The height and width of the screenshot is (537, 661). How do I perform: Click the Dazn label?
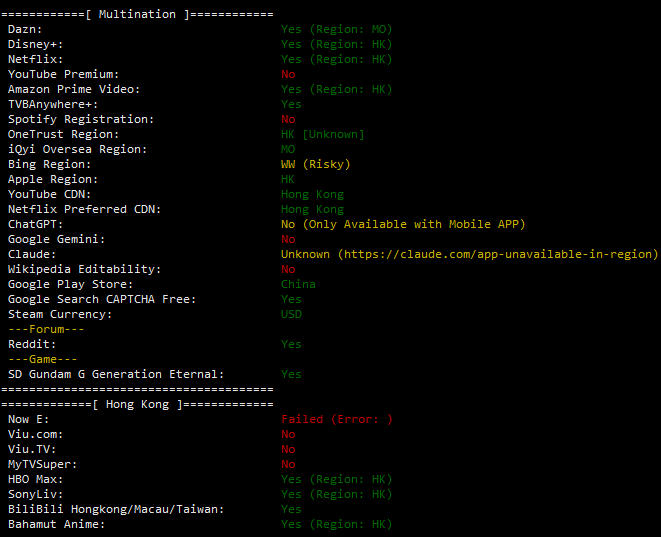click(x=25, y=29)
